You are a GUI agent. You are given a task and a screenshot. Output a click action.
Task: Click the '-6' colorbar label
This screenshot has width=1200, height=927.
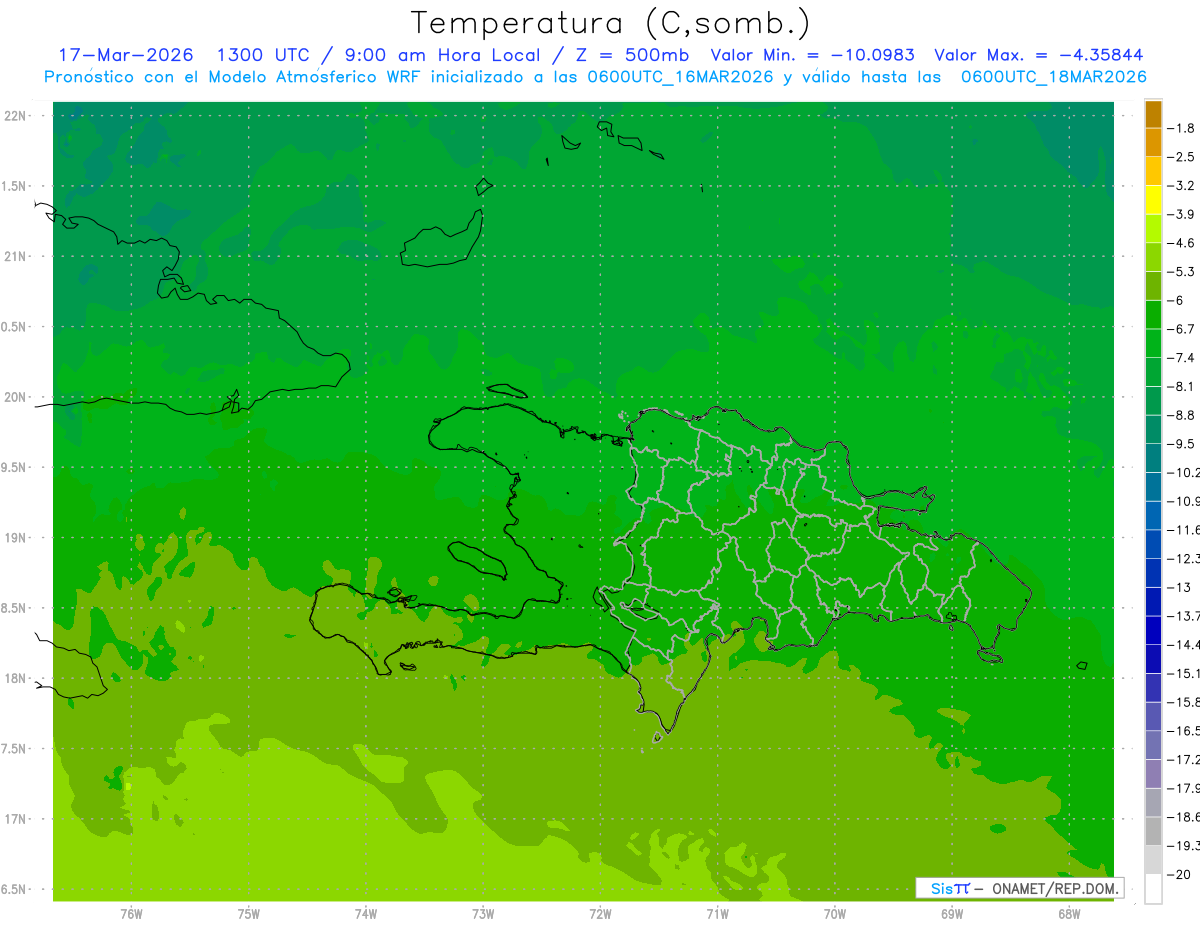[1176, 300]
